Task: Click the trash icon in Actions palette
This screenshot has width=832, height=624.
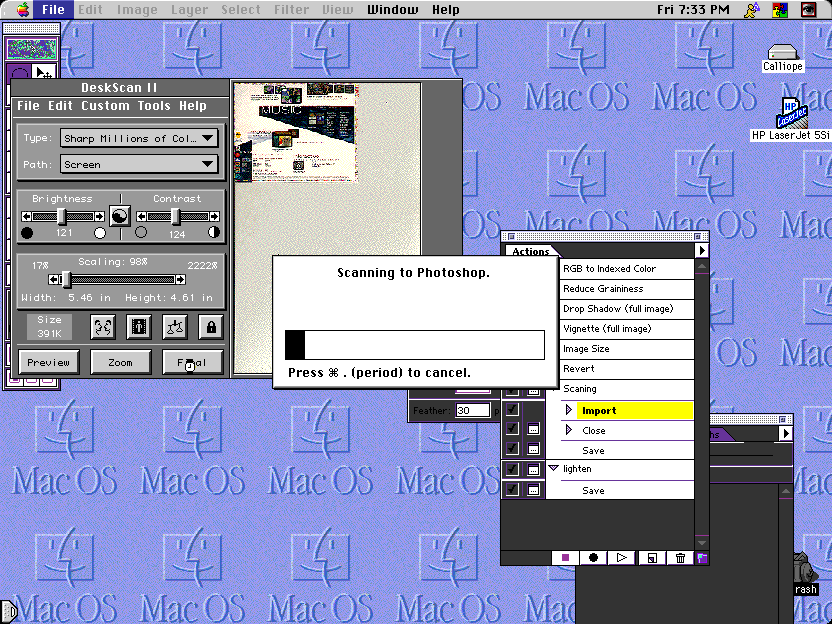Action: coord(680,558)
